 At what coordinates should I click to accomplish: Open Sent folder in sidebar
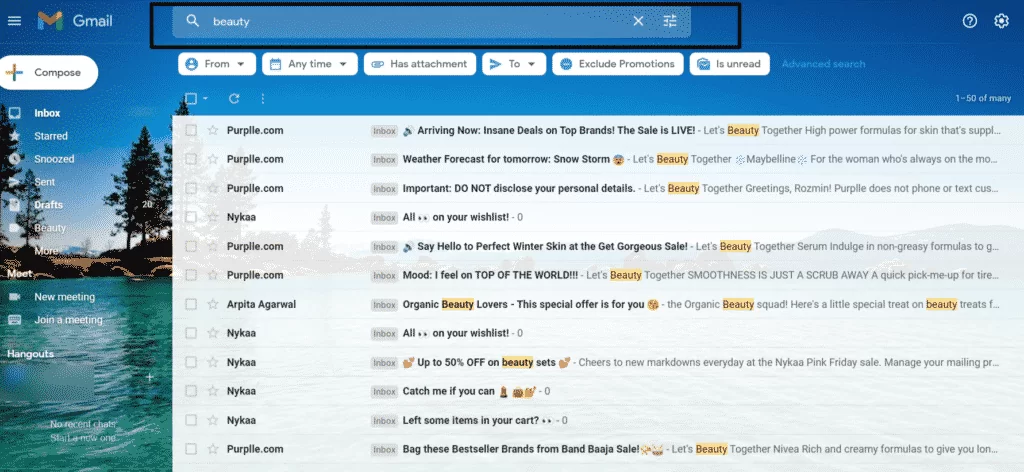tap(44, 181)
